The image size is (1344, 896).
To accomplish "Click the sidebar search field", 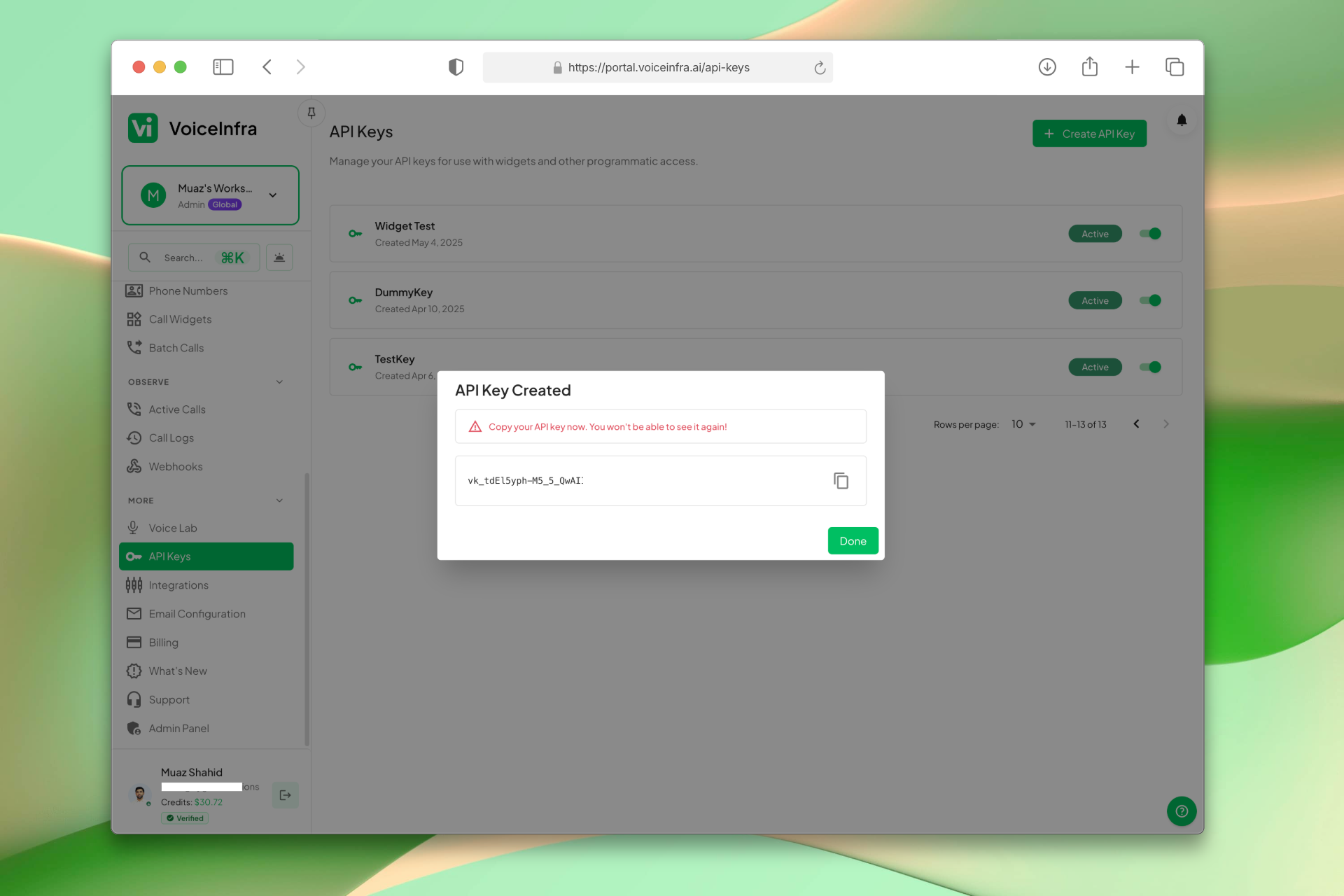I will (194, 258).
